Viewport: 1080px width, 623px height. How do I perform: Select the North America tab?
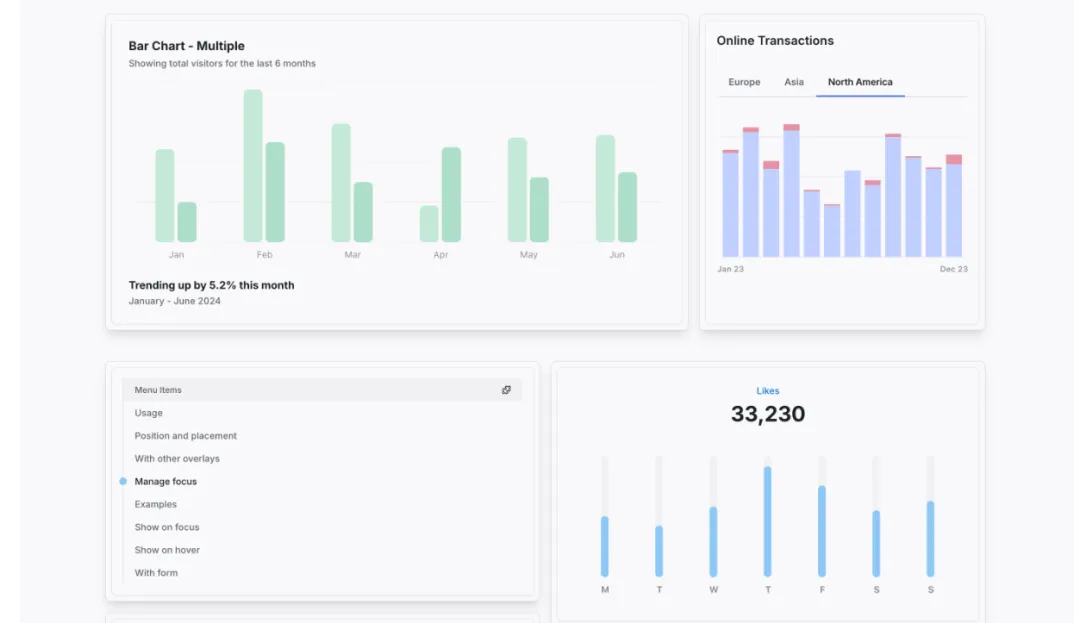860,82
